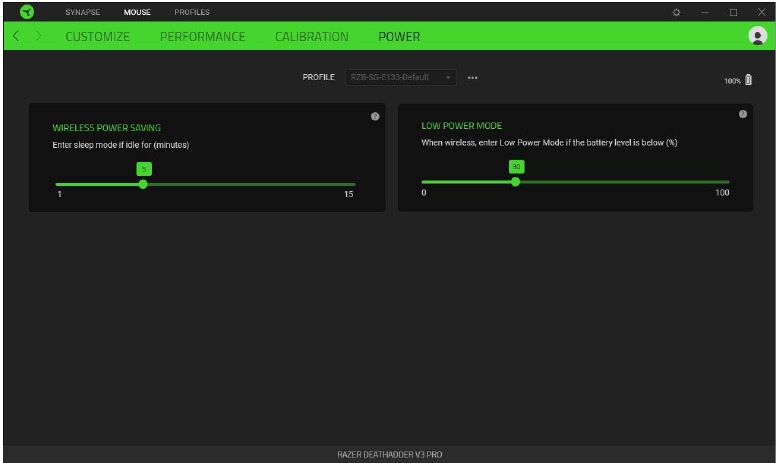Click the PROFILE label text
Image resolution: width=776 pixels, height=463 pixels.
318,77
